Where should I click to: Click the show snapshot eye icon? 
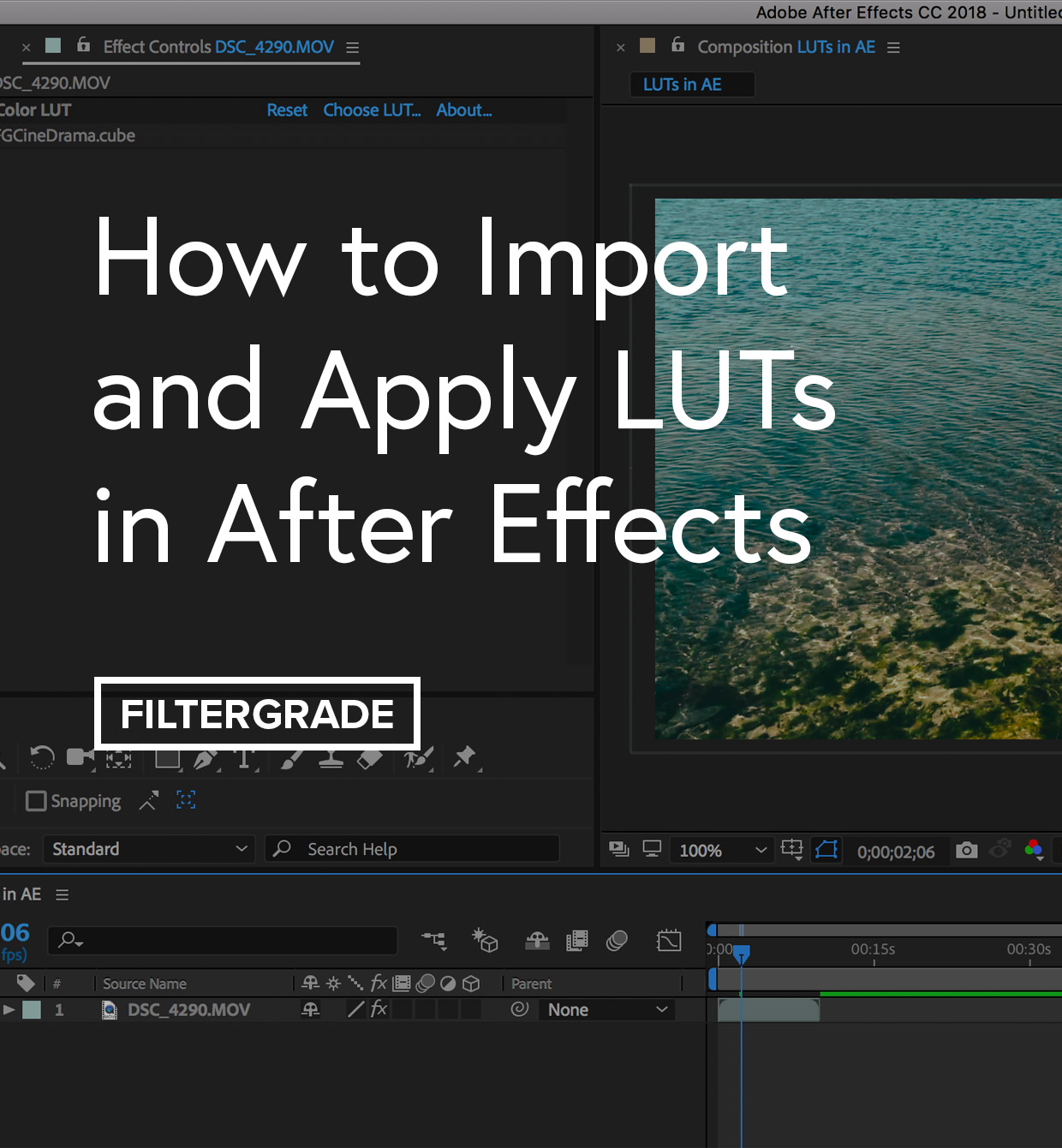1000,850
